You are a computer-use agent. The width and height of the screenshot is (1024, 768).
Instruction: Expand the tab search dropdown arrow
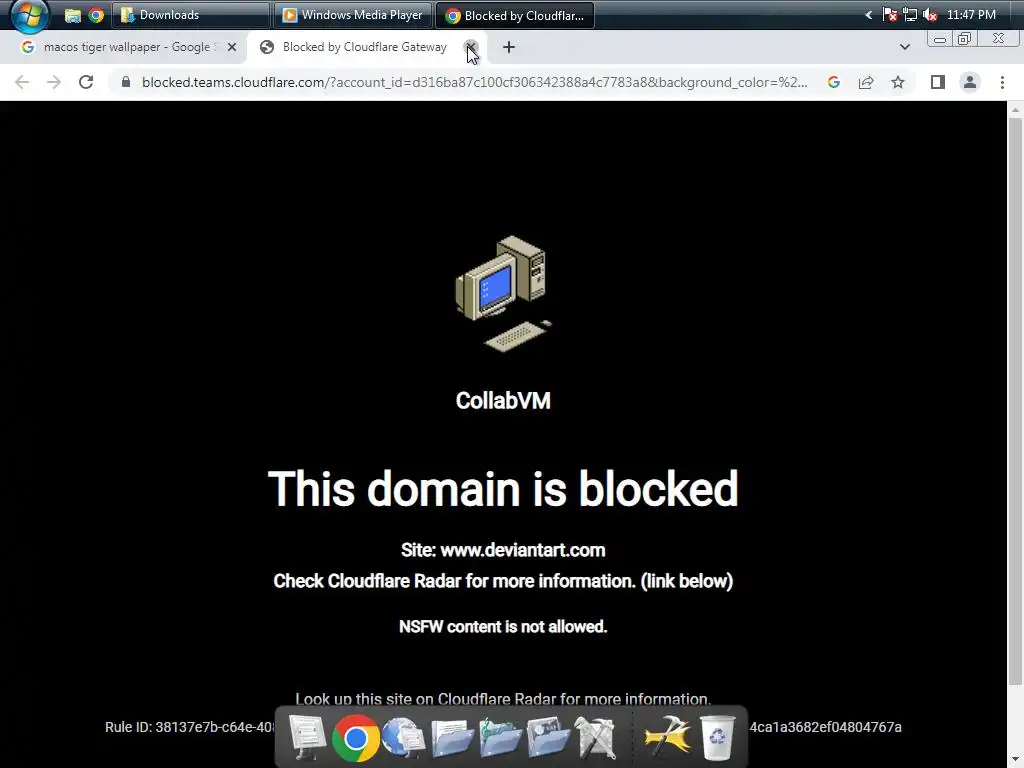click(x=904, y=47)
